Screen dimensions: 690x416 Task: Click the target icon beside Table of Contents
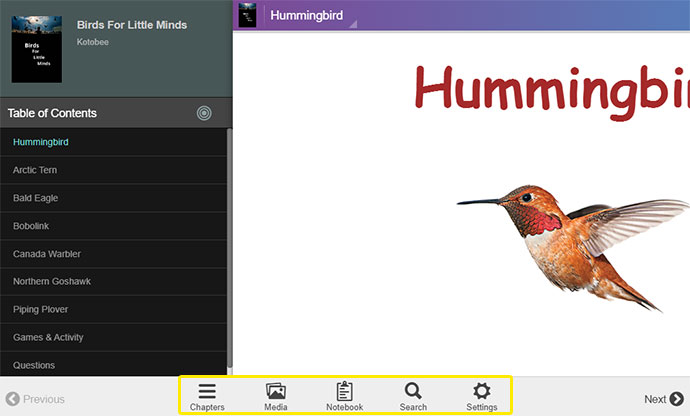point(204,113)
